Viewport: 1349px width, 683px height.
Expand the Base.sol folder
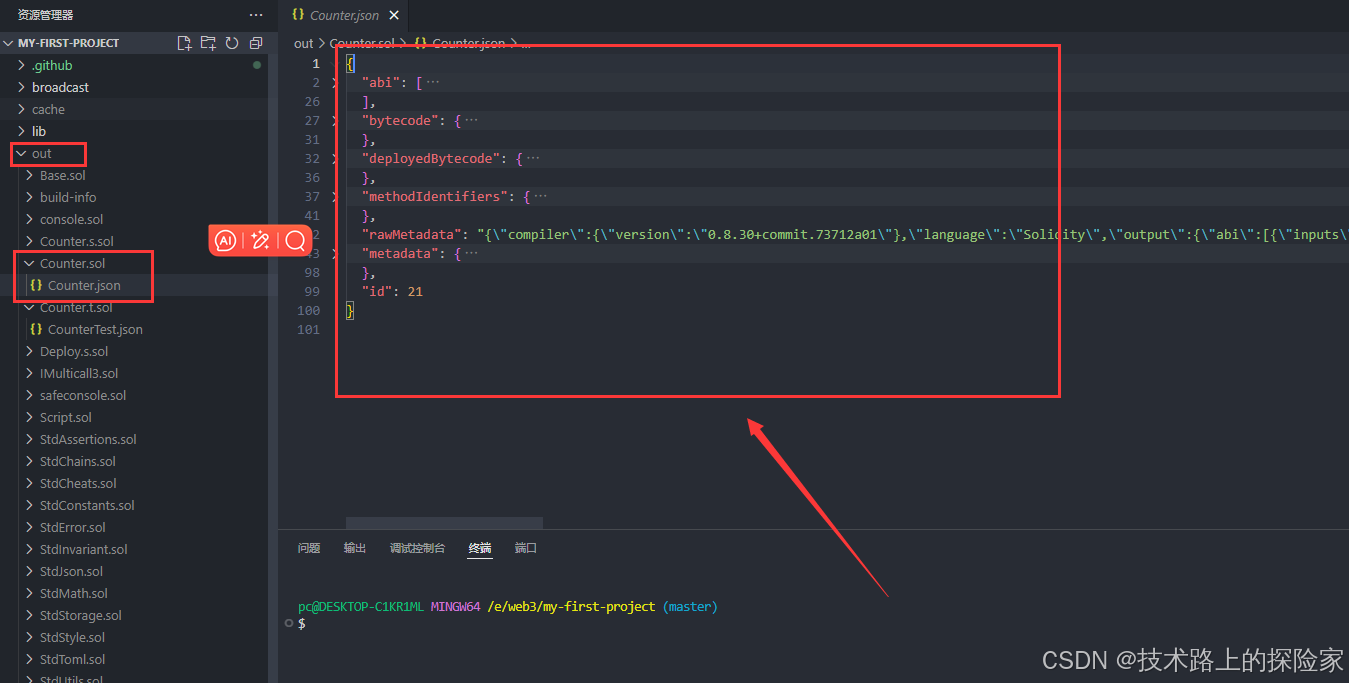(134, 175)
